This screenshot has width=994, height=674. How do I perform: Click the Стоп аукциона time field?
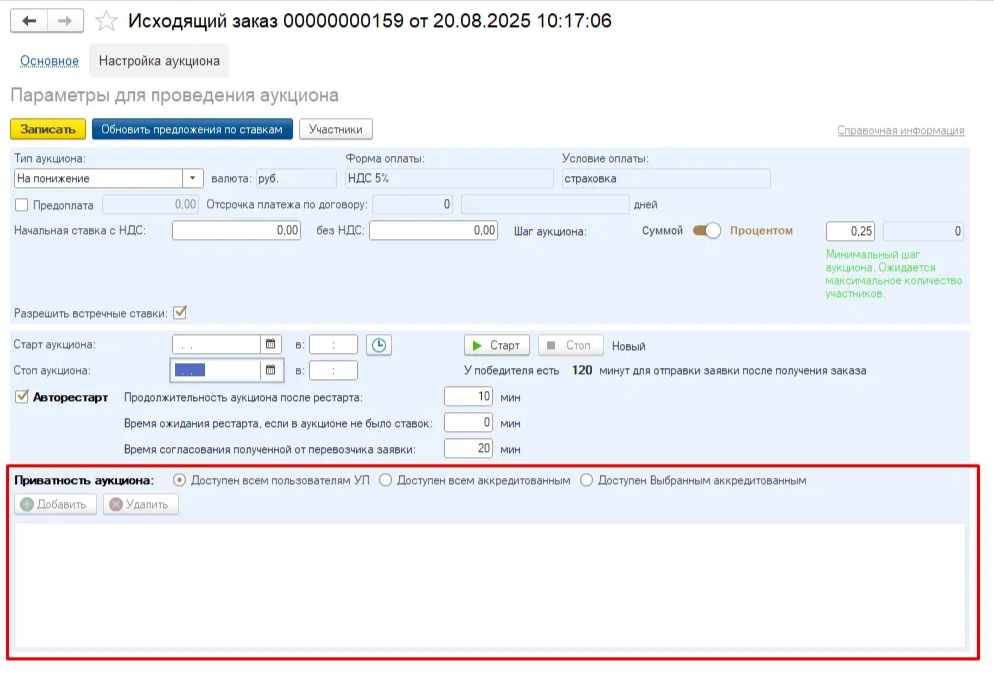pos(333,370)
